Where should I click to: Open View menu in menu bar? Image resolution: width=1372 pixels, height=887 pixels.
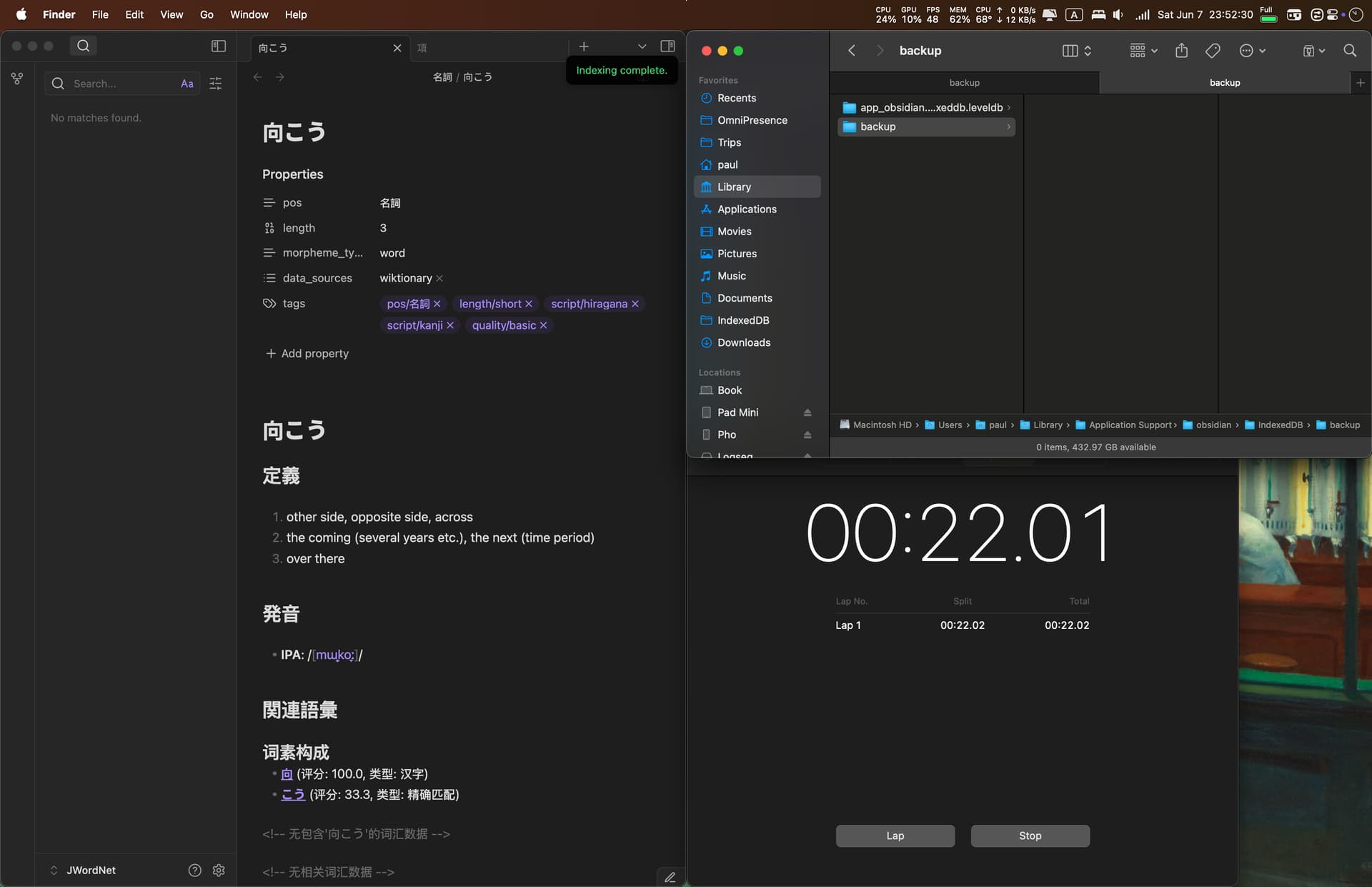(x=171, y=14)
